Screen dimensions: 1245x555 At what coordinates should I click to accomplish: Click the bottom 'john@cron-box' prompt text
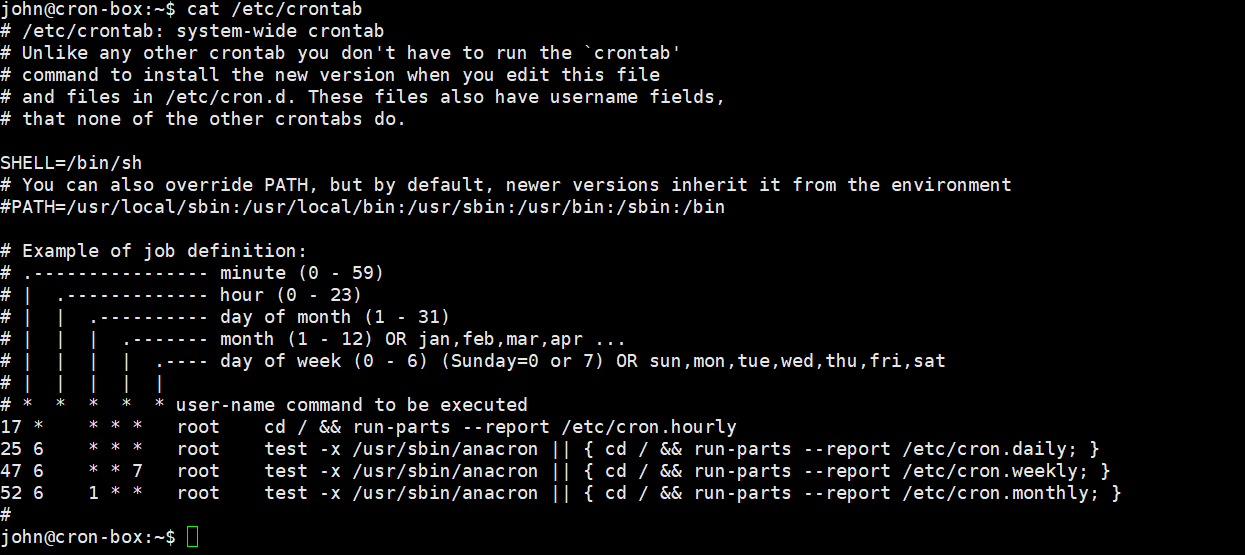71,537
